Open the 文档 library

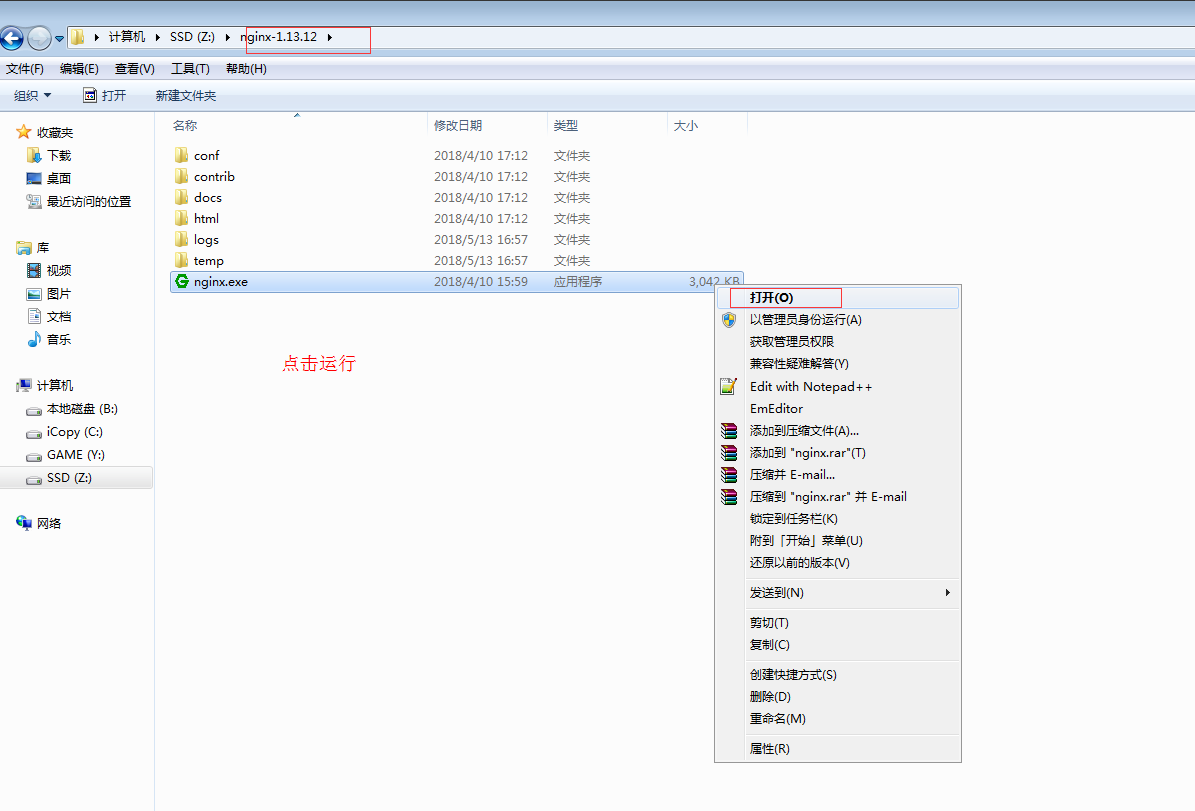59,316
